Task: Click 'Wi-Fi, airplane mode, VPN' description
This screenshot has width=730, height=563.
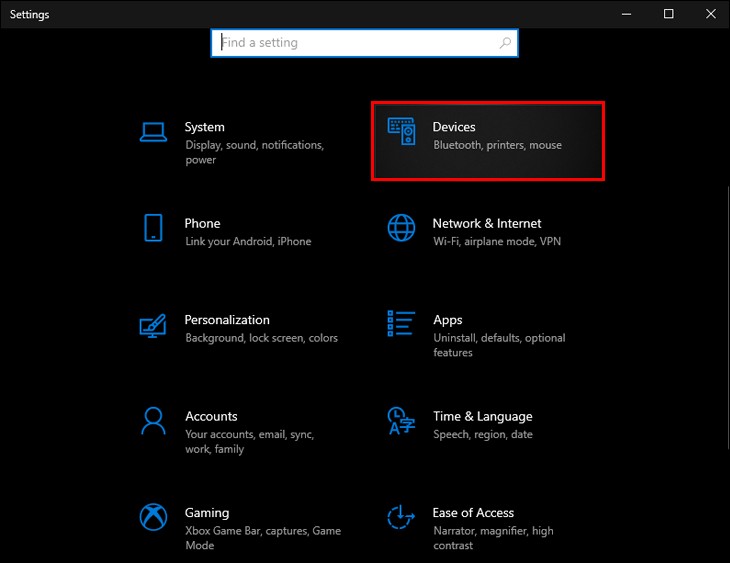Action: pos(497,242)
